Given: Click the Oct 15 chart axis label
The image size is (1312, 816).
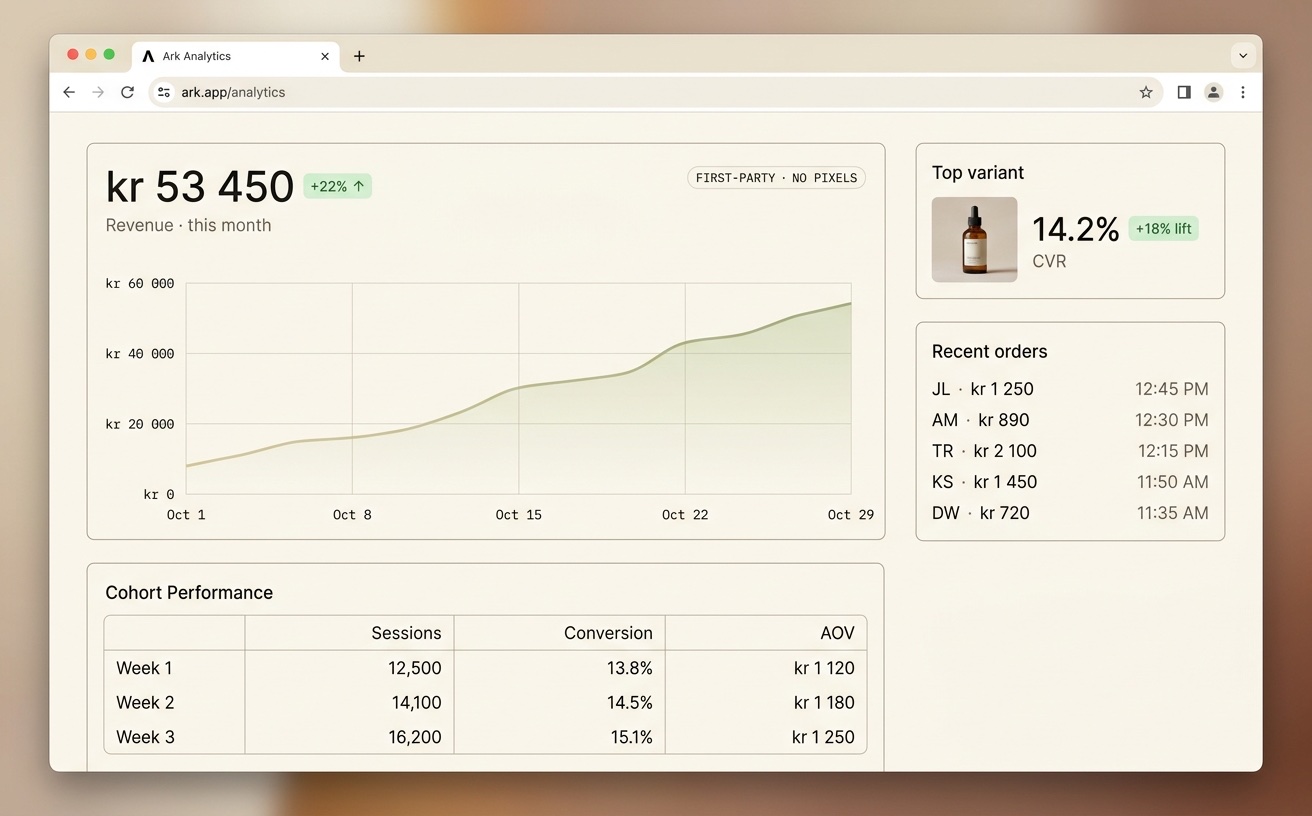Looking at the screenshot, I should pos(518,514).
